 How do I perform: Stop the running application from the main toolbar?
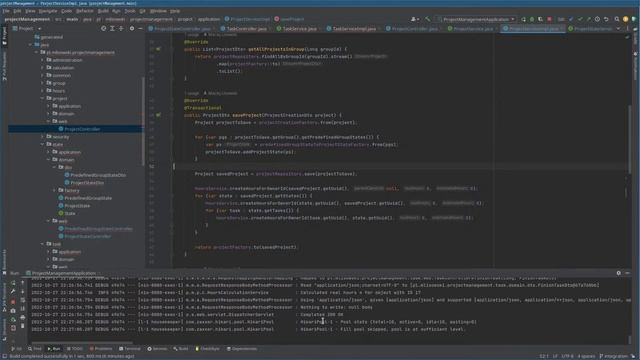coord(549,19)
